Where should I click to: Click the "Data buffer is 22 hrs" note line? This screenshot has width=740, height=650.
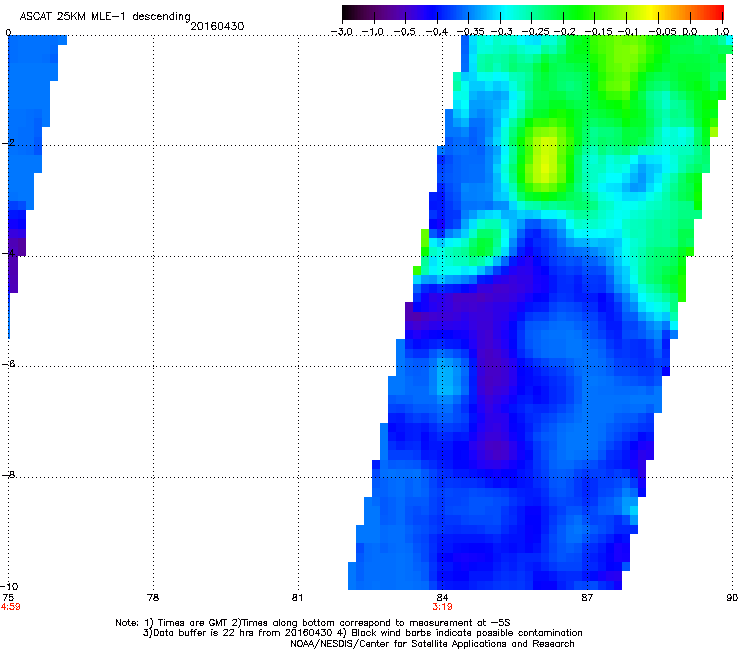362,633
